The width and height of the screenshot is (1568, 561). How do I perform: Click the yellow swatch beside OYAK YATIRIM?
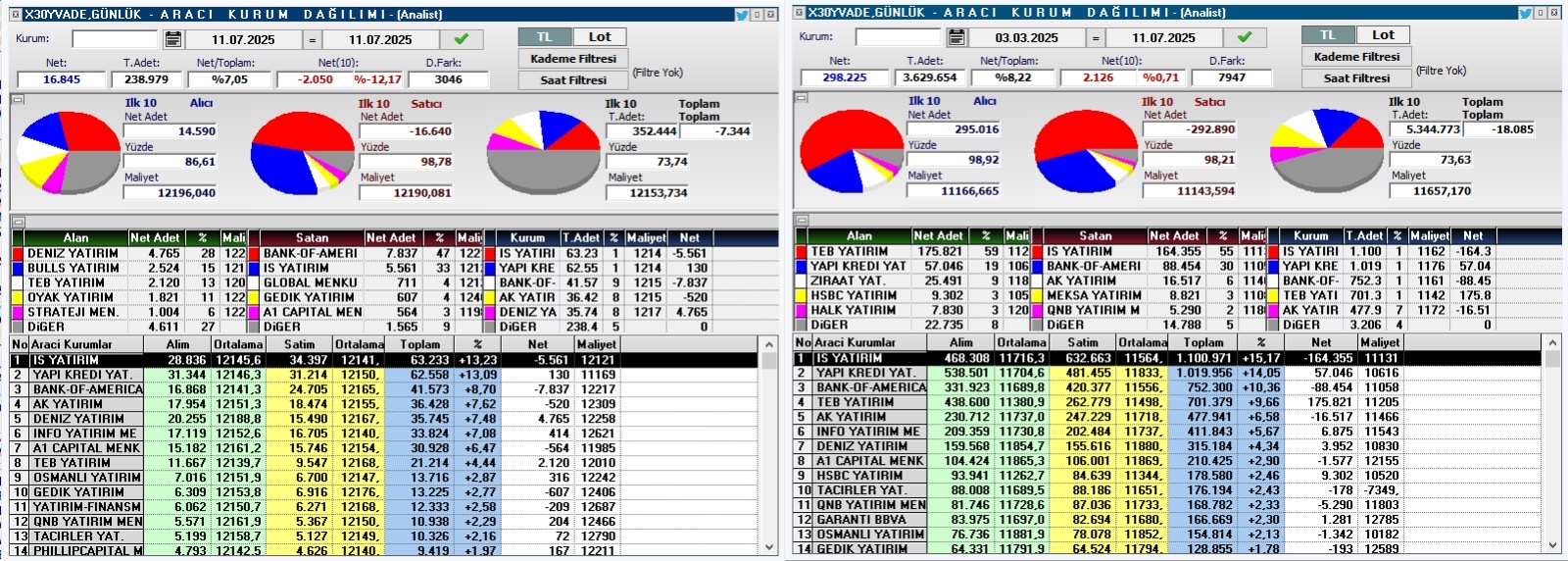click(x=19, y=297)
